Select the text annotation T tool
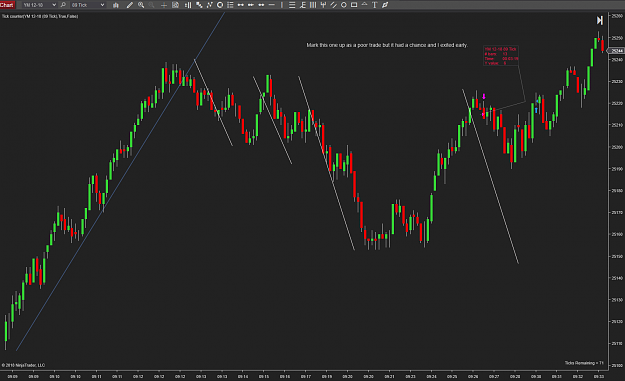Screen dimensions: 625x381 [375, 5]
